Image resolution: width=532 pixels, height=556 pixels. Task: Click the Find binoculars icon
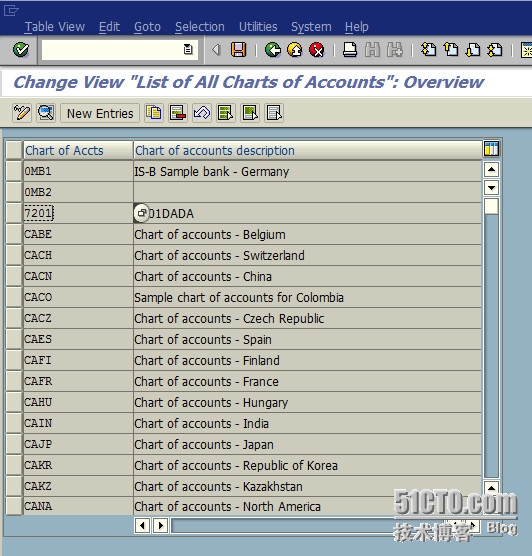point(372,50)
